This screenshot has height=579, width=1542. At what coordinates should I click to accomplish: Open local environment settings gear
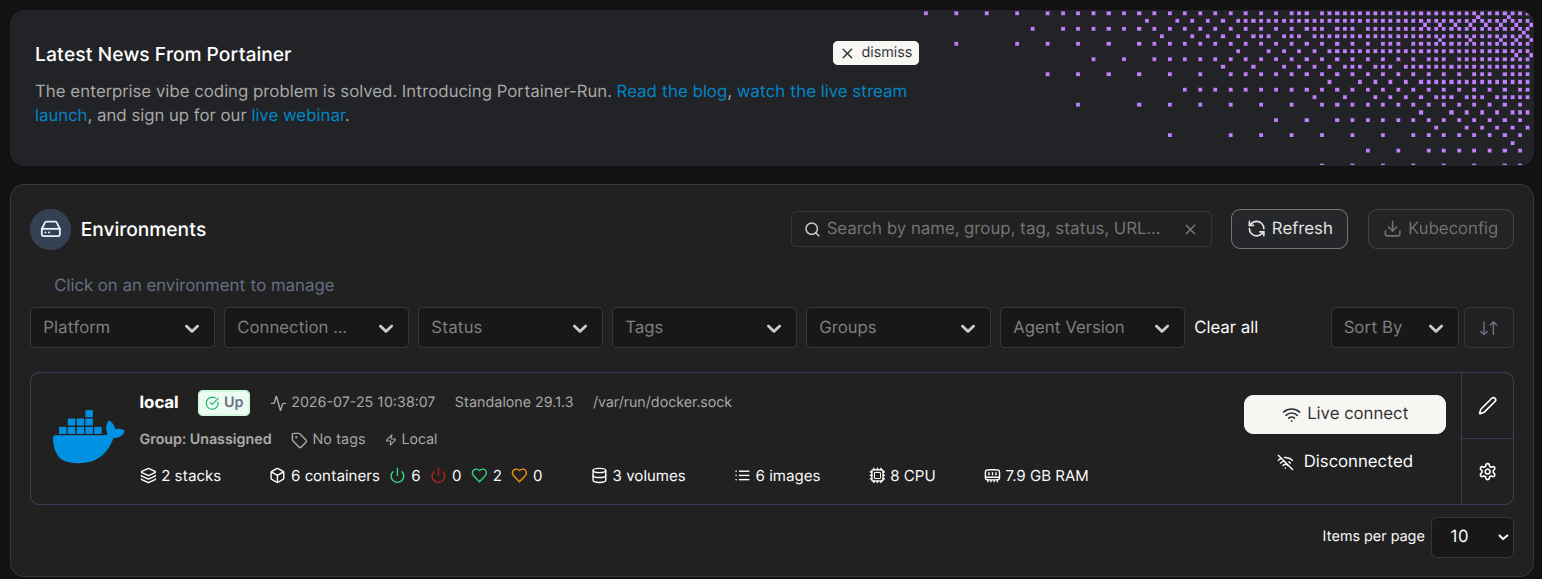tap(1487, 471)
